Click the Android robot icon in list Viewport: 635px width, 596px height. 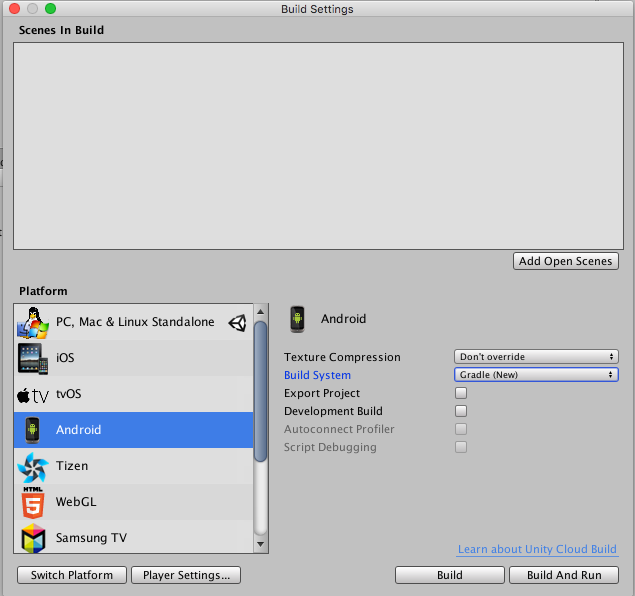[32, 430]
